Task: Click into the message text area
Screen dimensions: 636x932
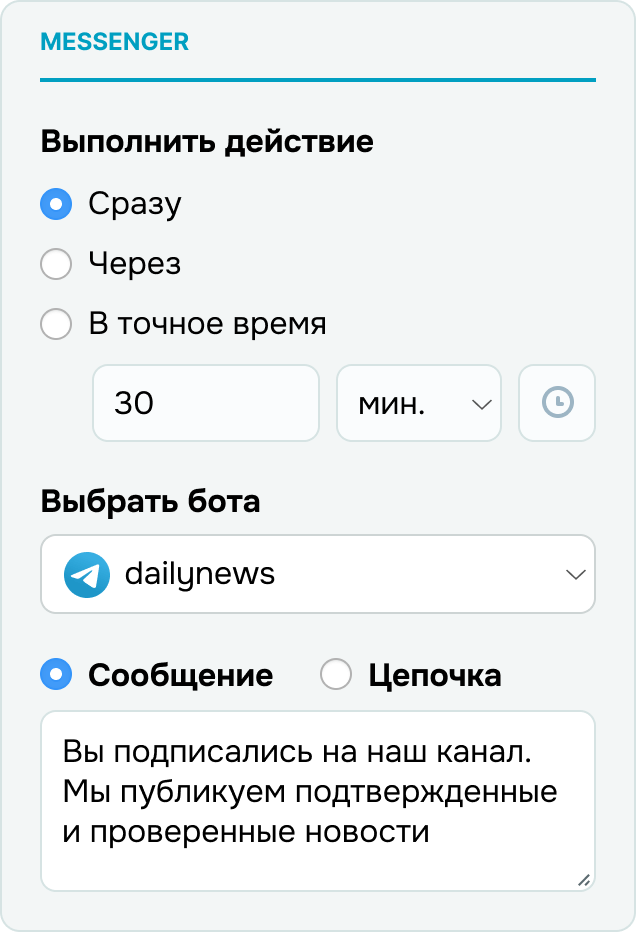Action: click(318, 800)
